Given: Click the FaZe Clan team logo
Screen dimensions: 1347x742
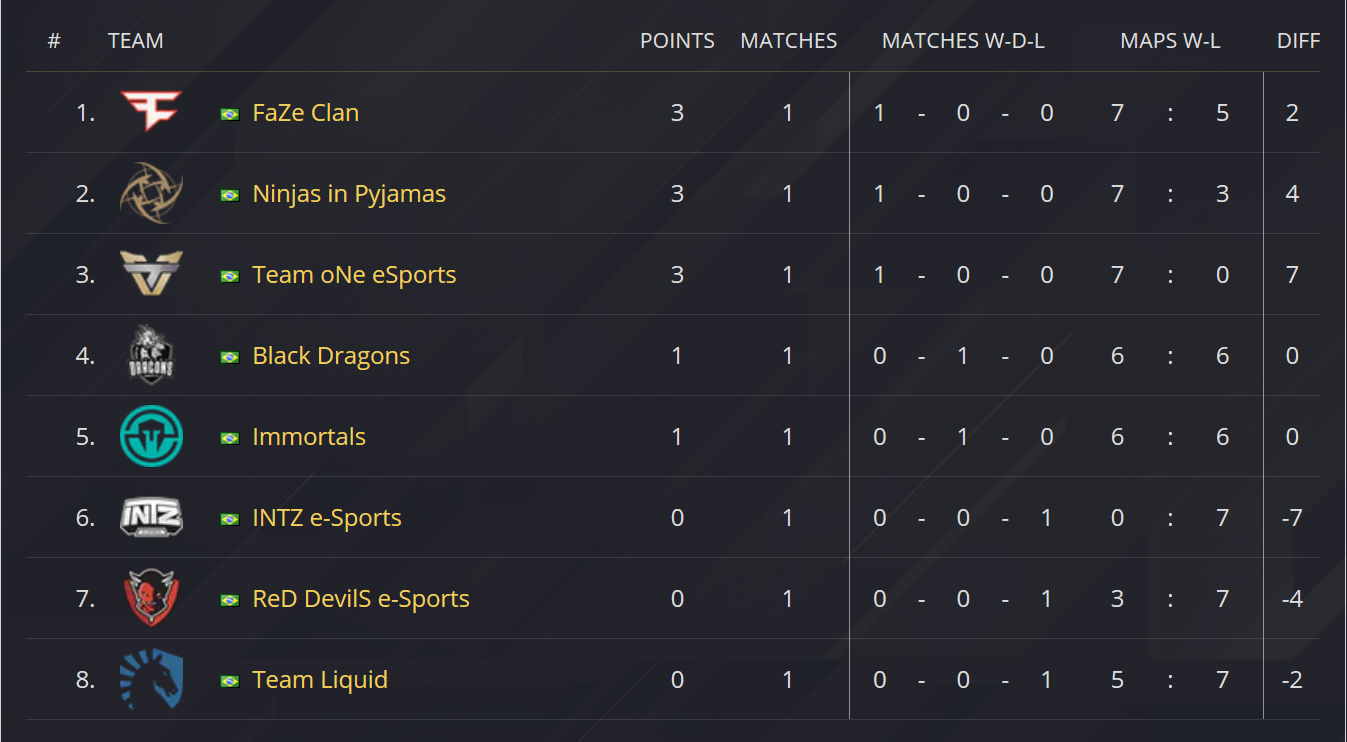Looking at the screenshot, I should 151,111.
